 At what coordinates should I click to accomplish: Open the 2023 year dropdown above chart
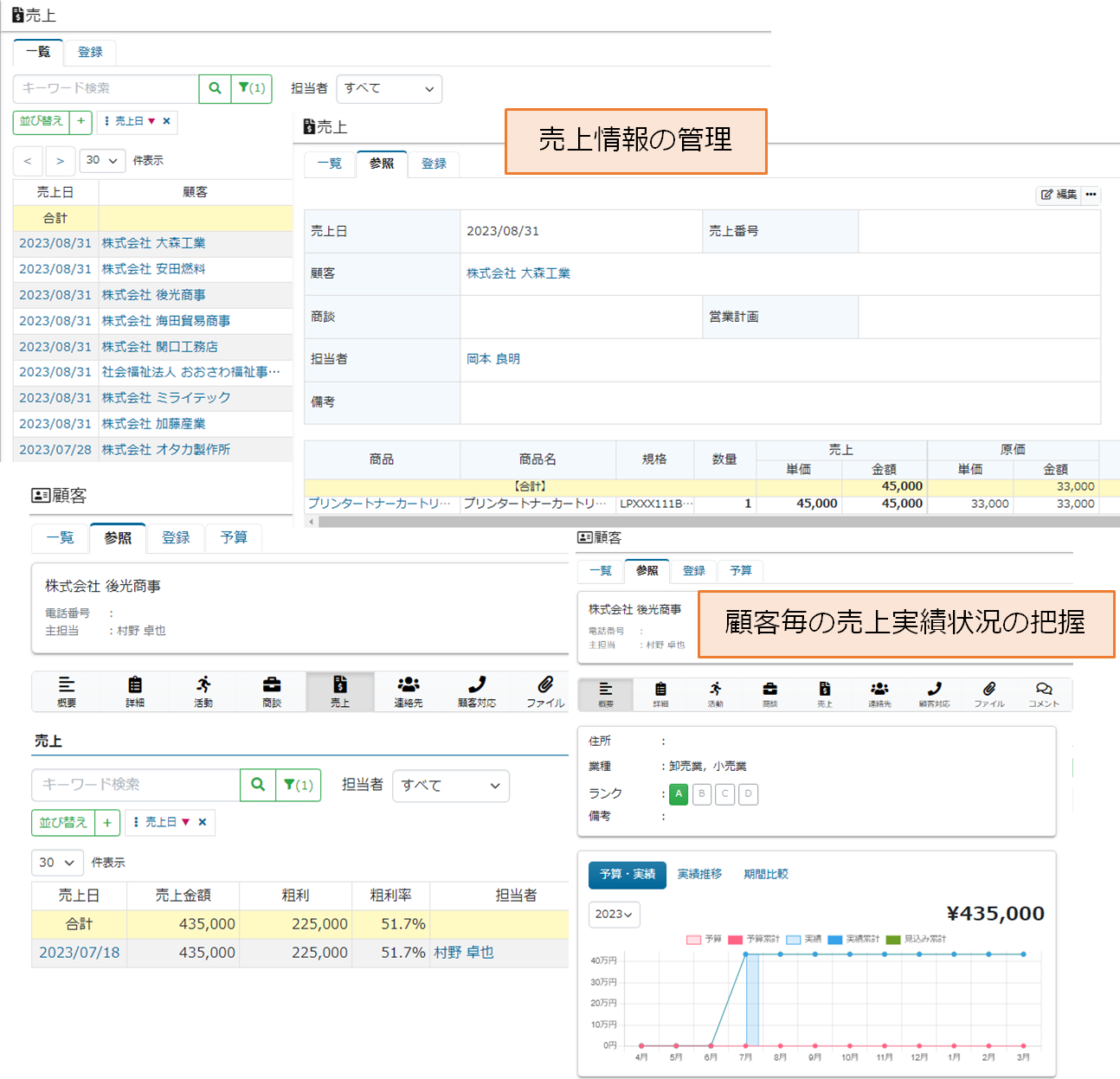click(615, 915)
